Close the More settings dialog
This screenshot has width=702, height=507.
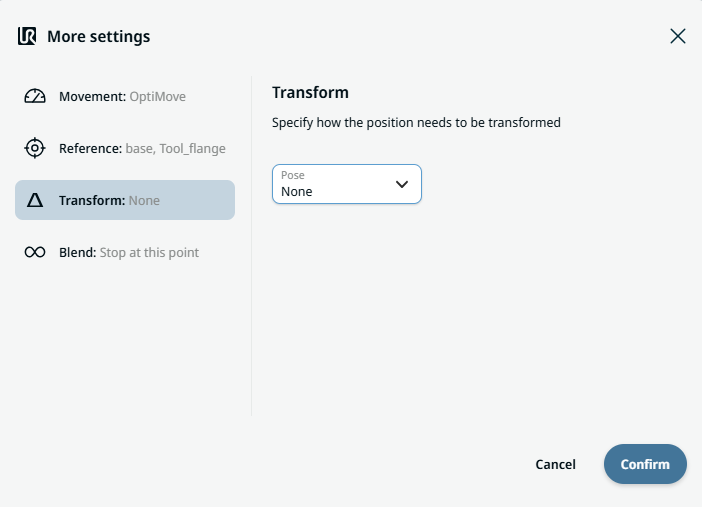677,37
